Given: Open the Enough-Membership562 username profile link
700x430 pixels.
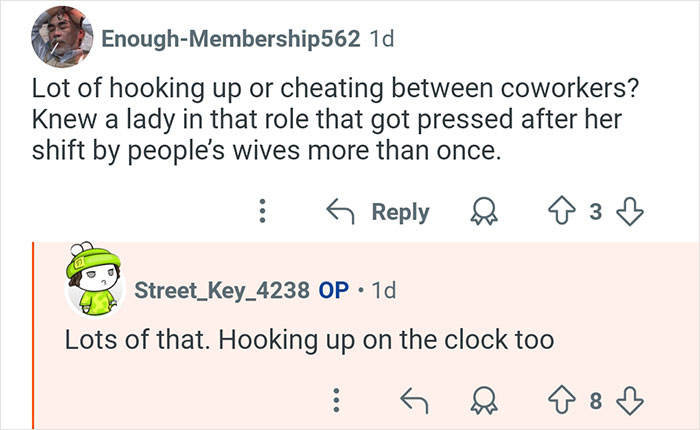Looking at the screenshot, I should tap(231, 39).
